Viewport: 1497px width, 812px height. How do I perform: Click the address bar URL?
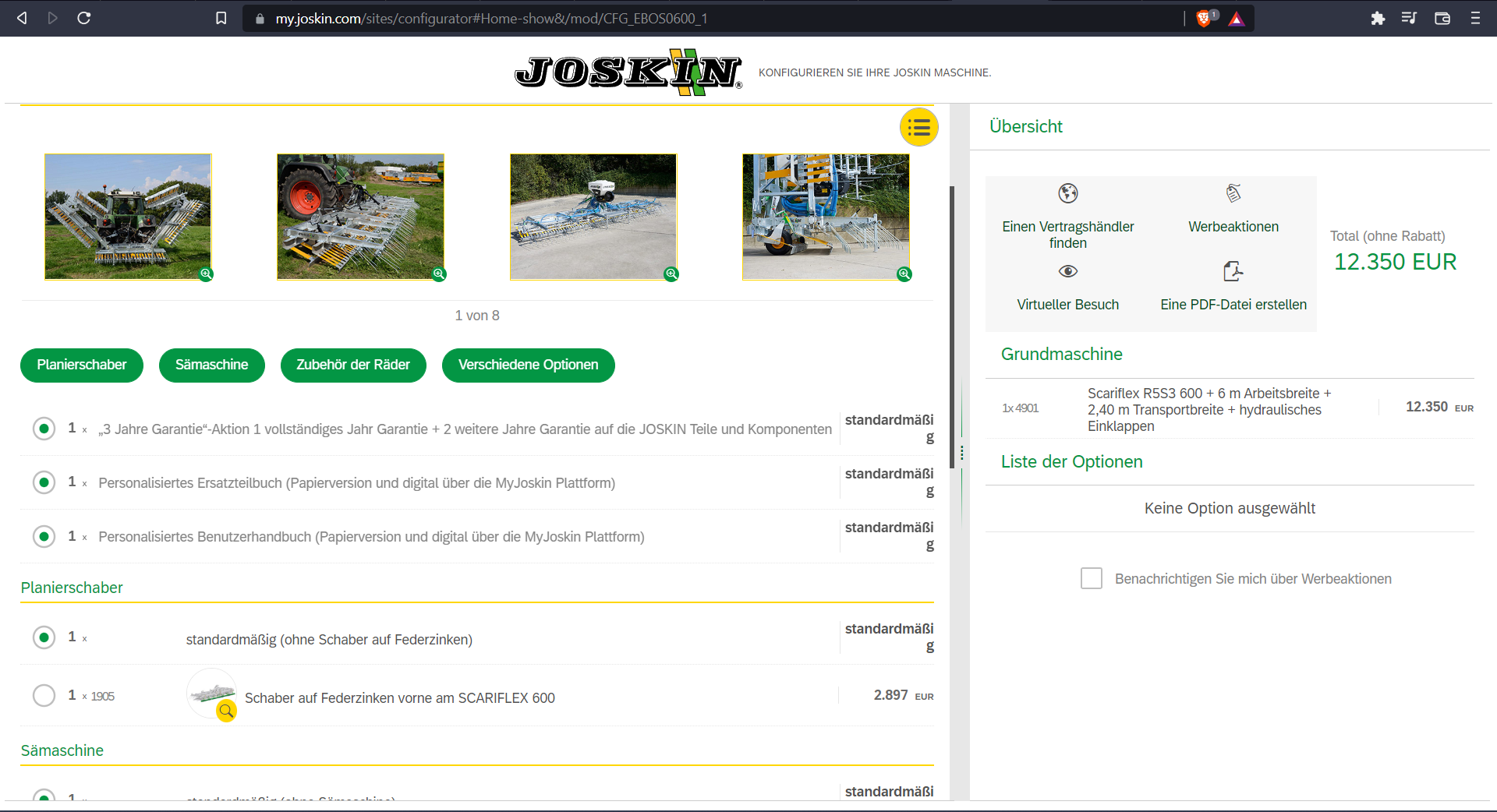click(x=491, y=18)
